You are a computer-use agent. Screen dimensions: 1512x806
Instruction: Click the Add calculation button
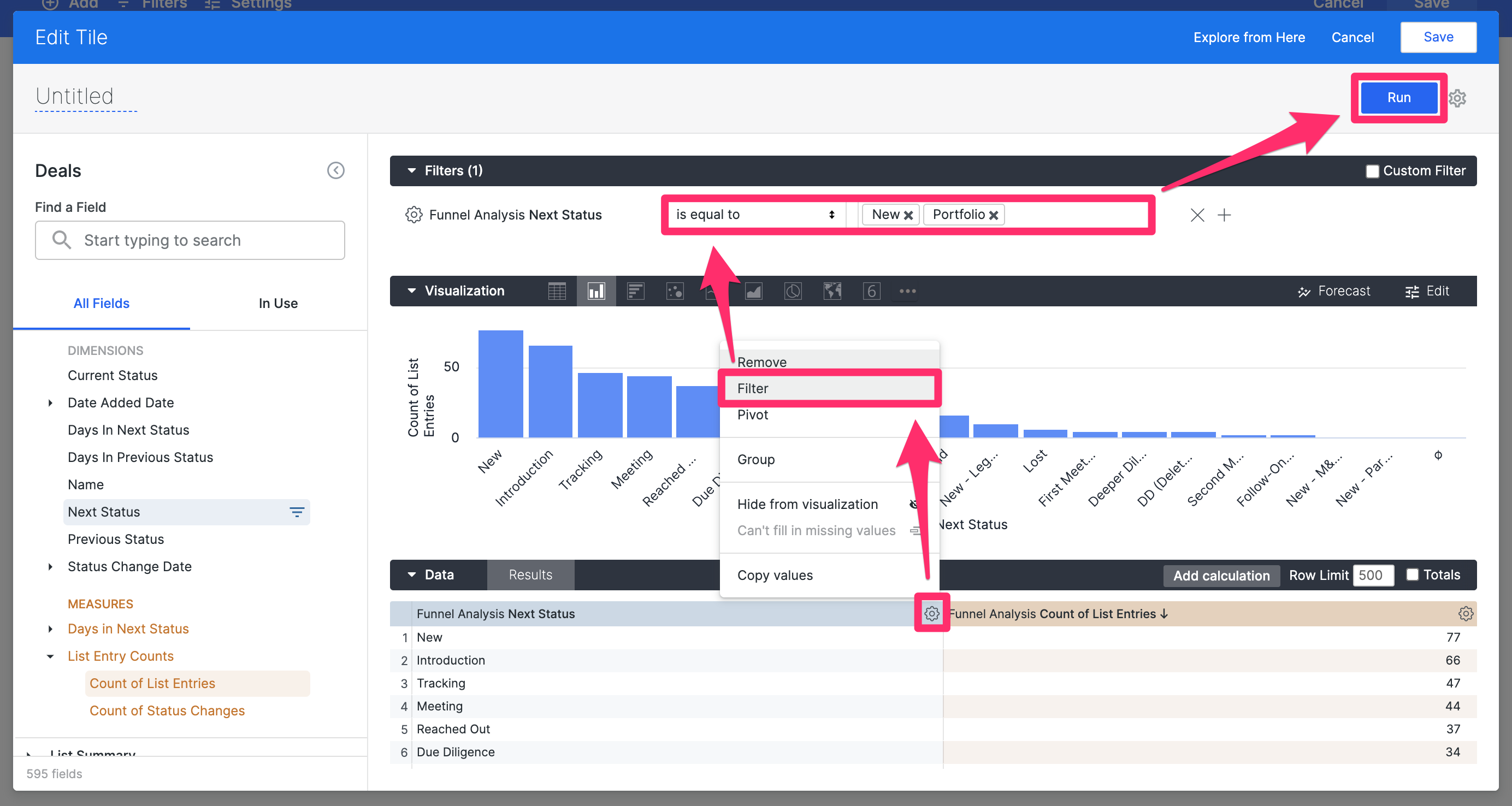1221,575
